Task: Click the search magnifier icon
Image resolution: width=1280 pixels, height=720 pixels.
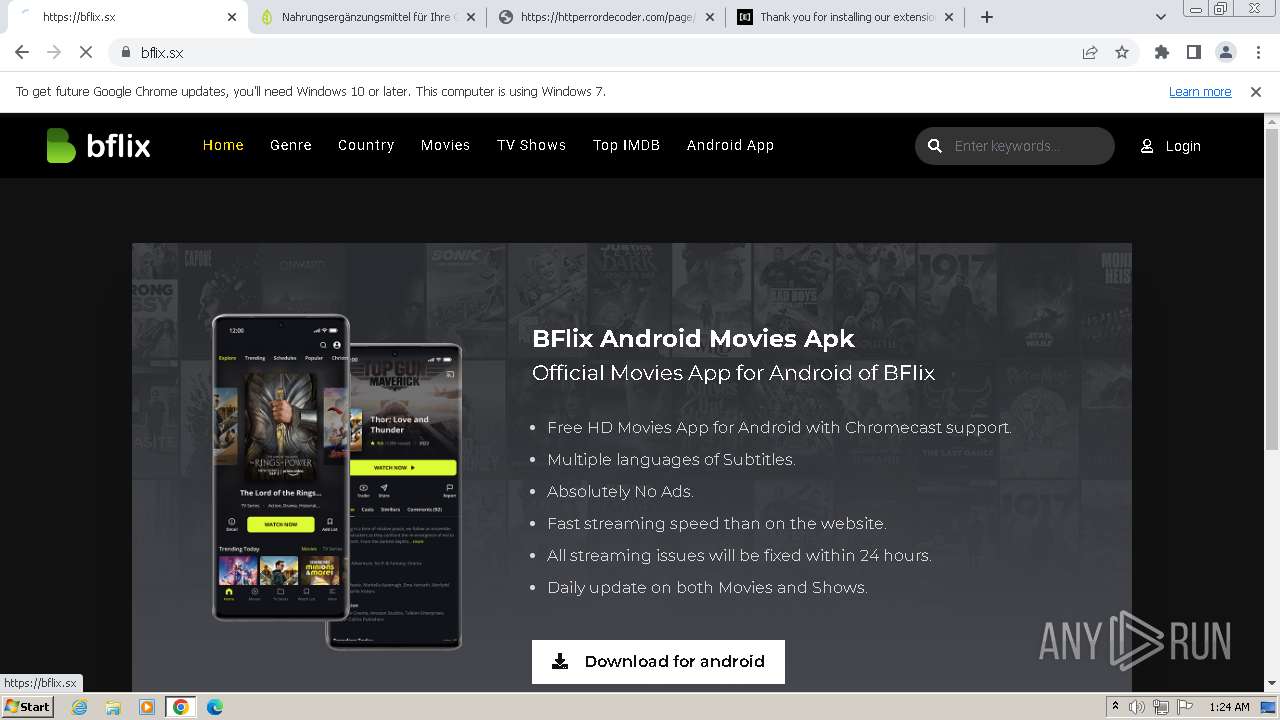Action: [x=935, y=146]
